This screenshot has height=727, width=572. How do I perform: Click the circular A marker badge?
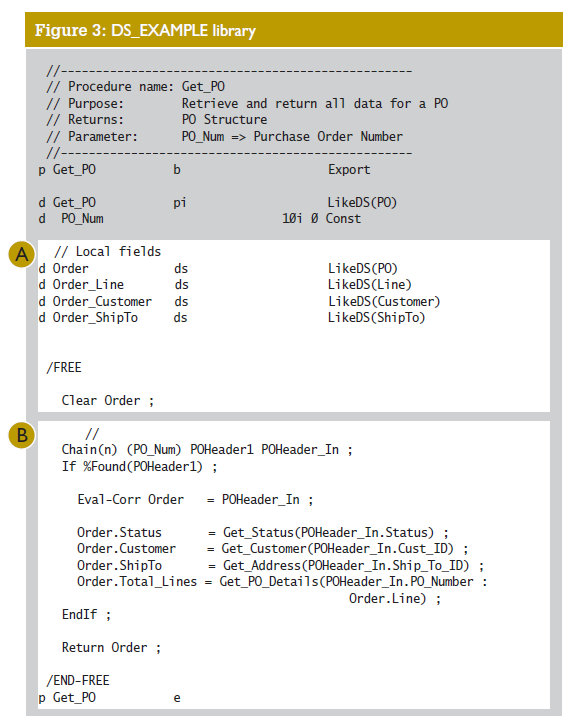[x=22, y=255]
